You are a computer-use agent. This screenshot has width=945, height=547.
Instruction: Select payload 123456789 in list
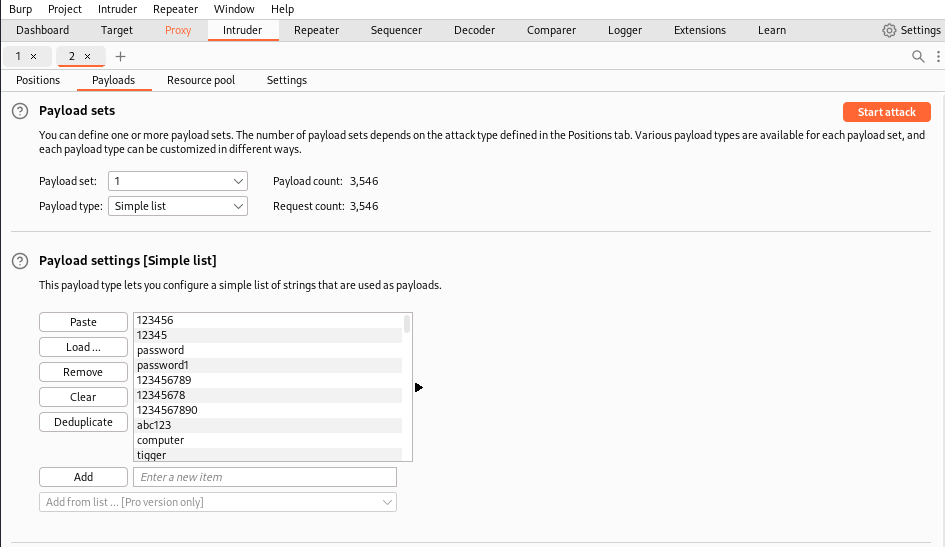(x=268, y=381)
